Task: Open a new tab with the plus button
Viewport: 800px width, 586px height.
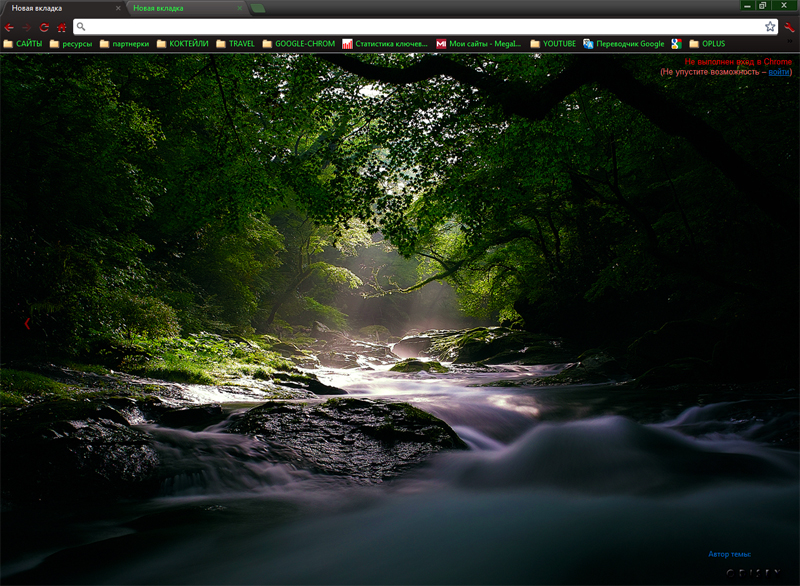Action: click(258, 8)
